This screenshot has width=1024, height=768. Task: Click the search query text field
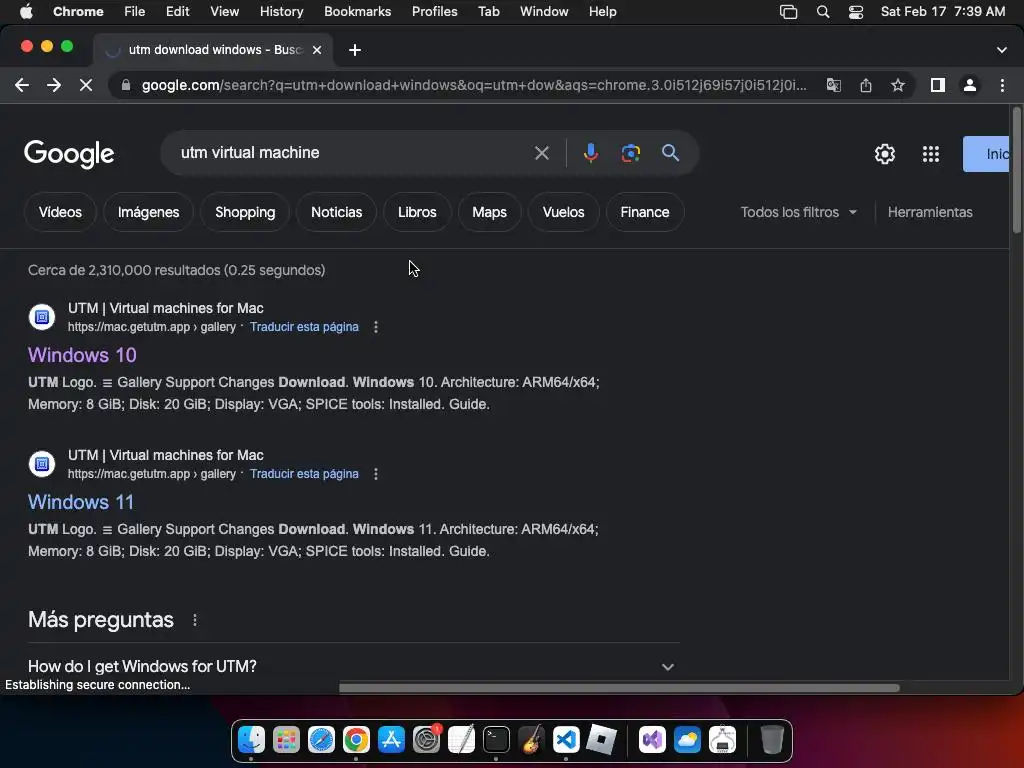353,153
